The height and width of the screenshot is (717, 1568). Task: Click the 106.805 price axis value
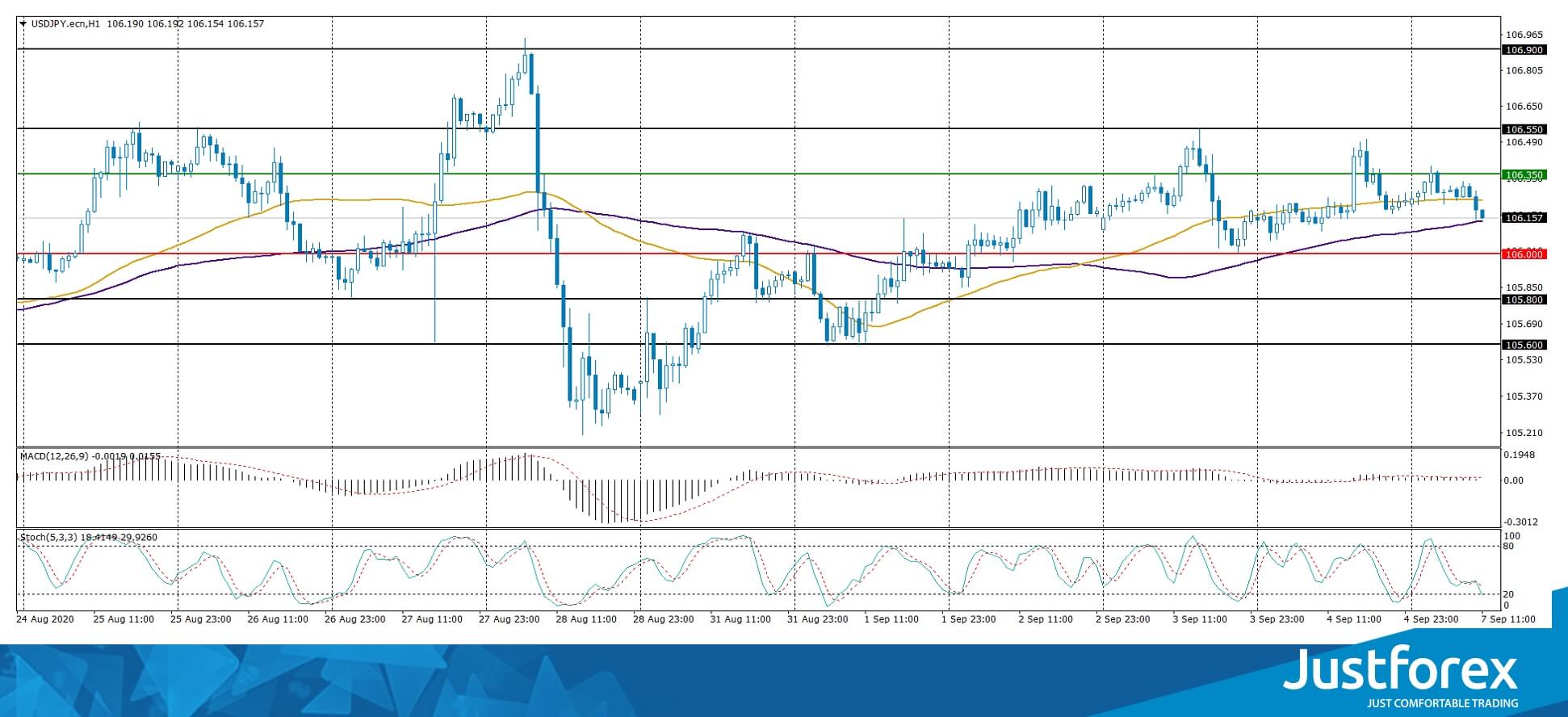click(x=1524, y=70)
